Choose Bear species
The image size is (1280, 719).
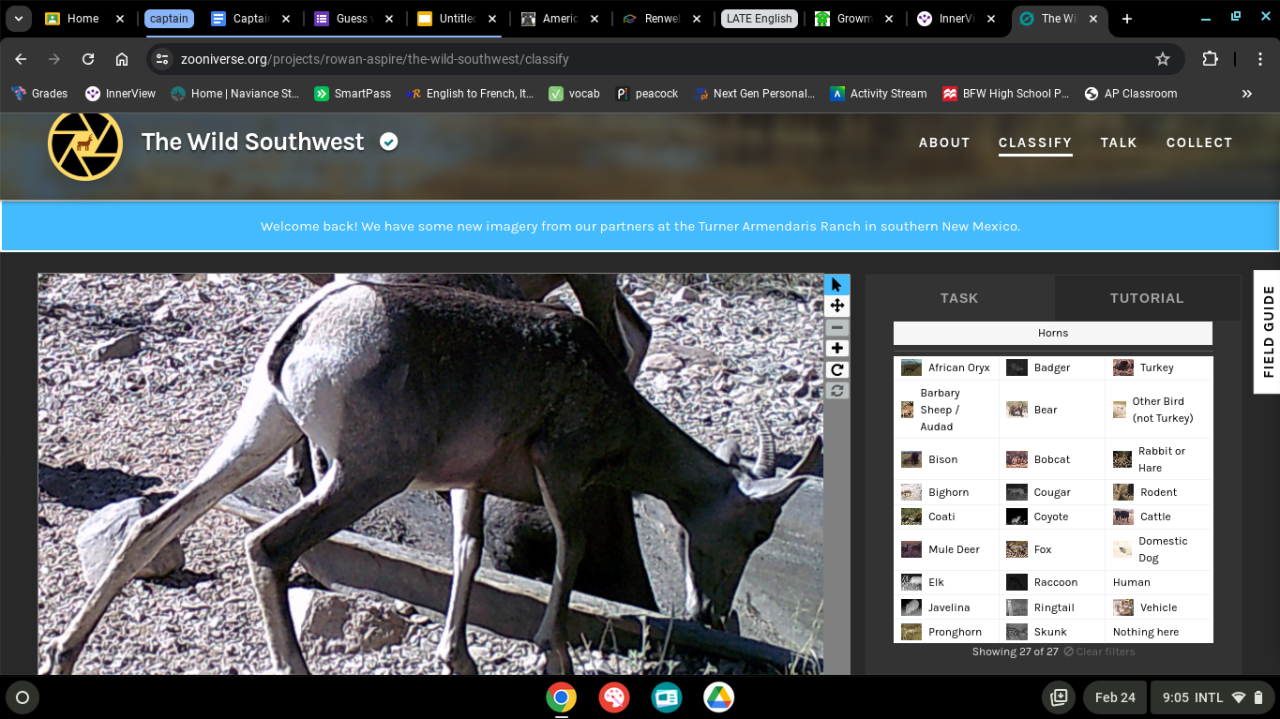[x=1052, y=410]
